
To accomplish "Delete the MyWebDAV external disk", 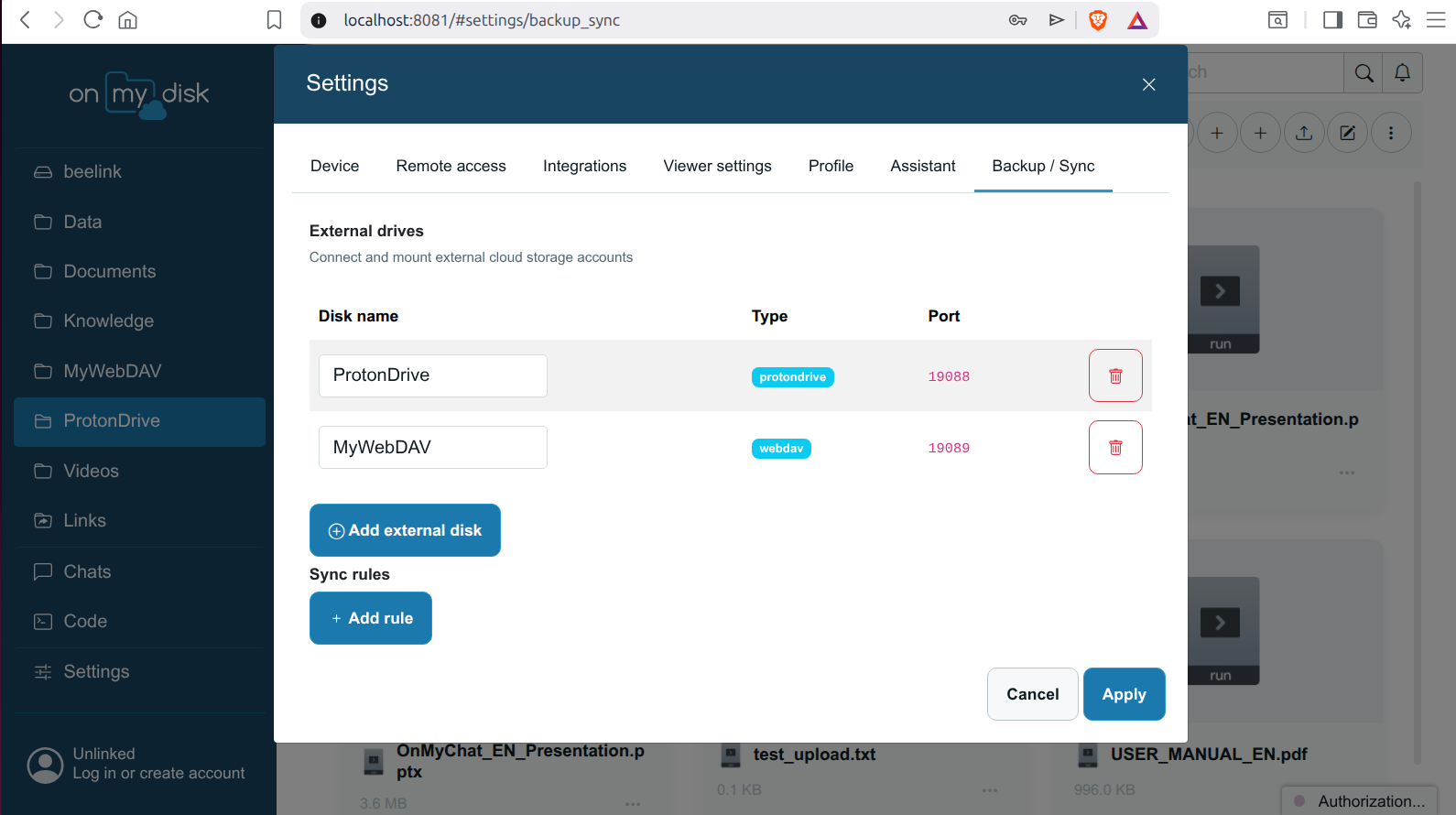I will click(x=1115, y=447).
